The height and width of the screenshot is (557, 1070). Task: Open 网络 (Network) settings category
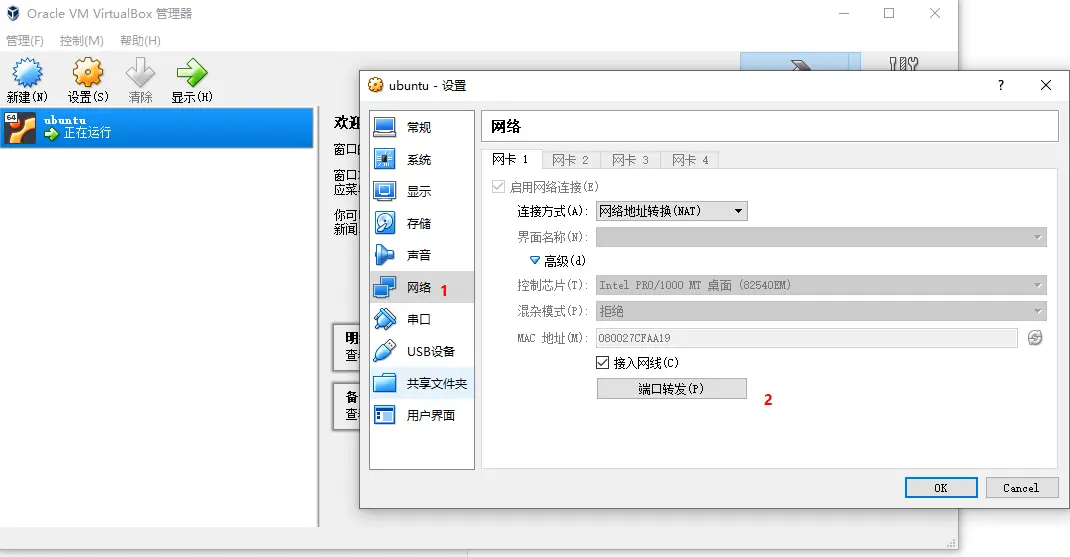pyautogui.click(x=422, y=287)
